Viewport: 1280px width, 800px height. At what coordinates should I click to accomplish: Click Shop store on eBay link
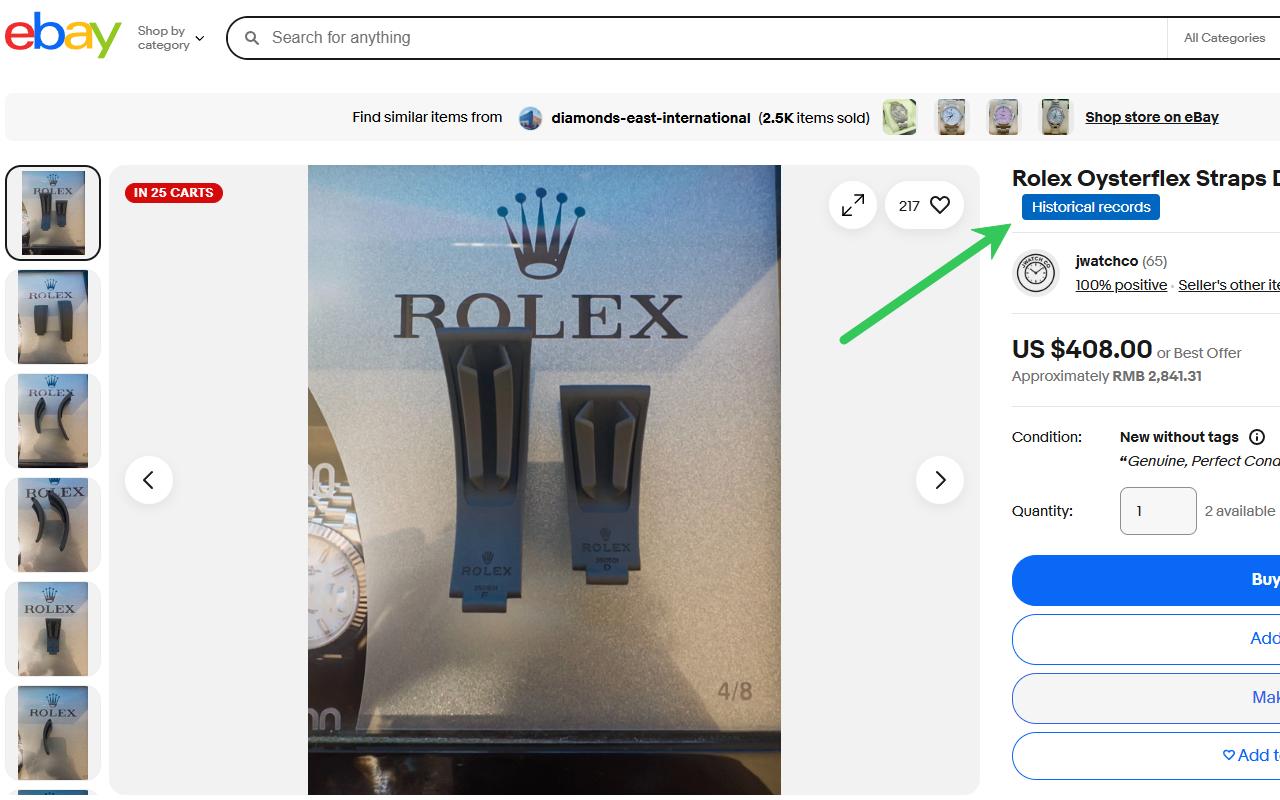[x=1152, y=117]
